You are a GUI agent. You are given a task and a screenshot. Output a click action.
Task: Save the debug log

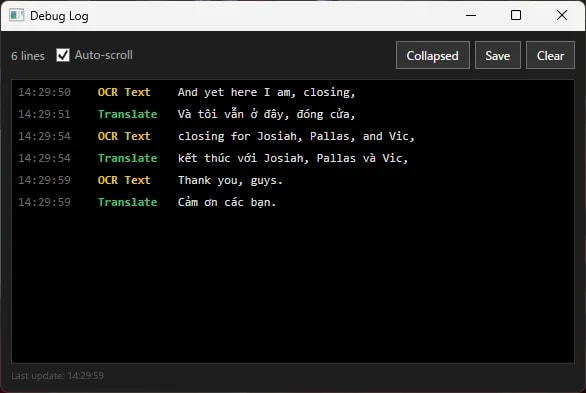point(497,55)
